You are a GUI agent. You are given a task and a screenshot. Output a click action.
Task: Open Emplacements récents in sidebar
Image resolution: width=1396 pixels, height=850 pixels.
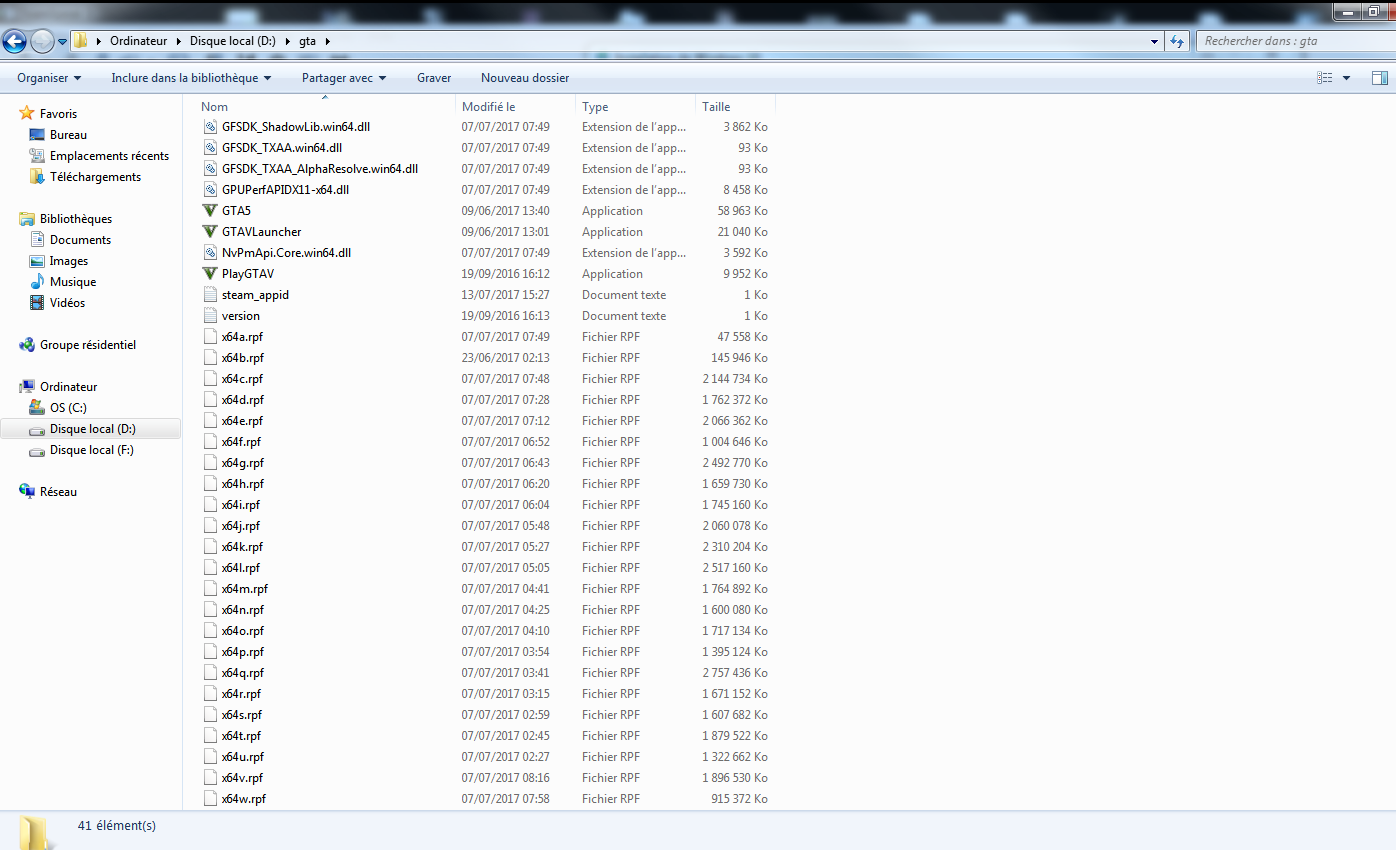coord(109,156)
